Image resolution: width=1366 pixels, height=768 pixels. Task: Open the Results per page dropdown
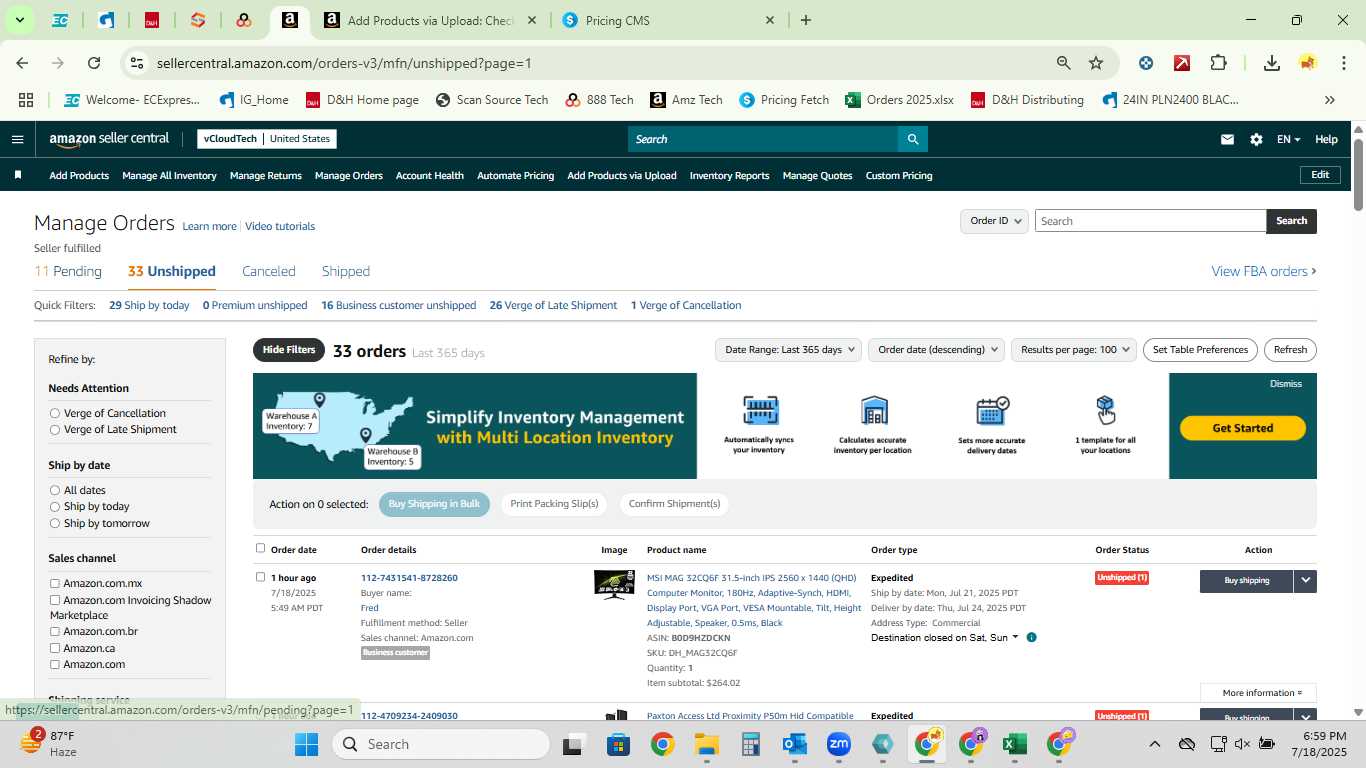point(1073,350)
